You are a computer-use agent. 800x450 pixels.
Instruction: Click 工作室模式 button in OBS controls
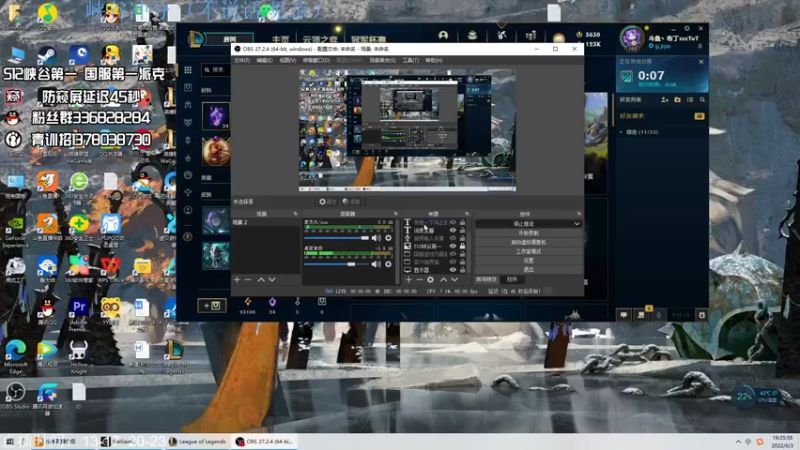point(529,251)
